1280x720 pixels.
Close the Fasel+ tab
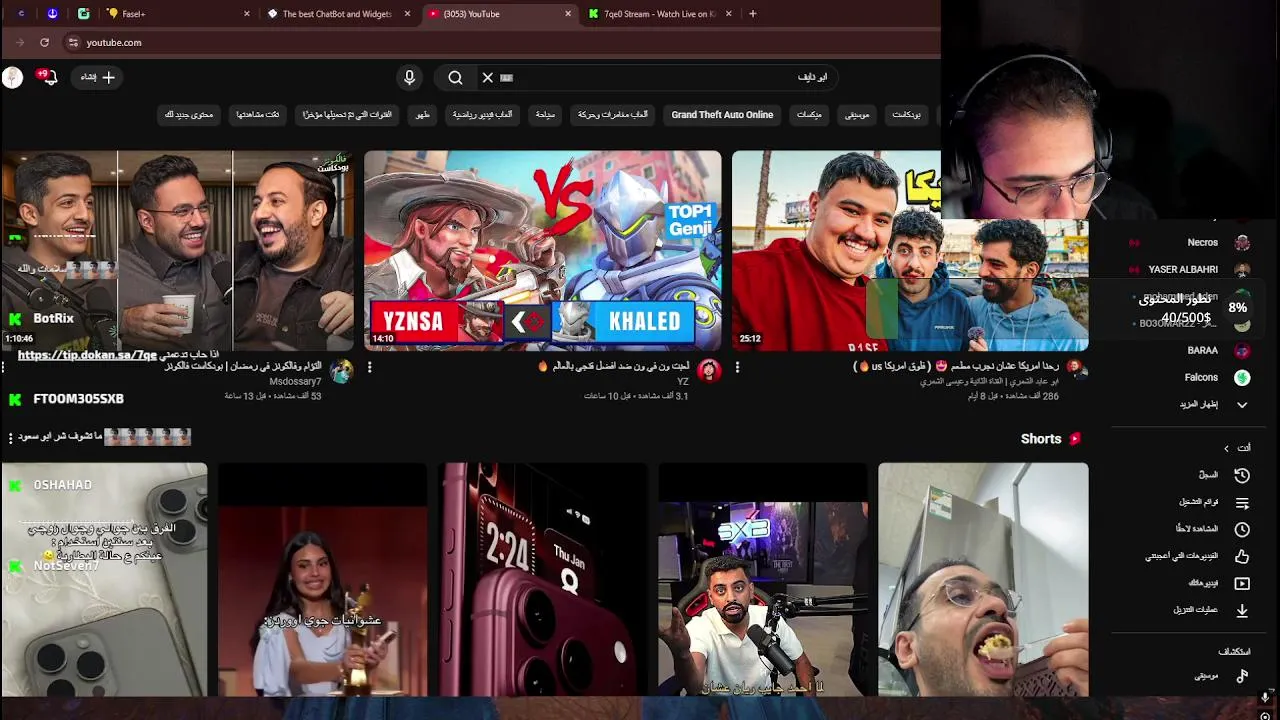247,14
